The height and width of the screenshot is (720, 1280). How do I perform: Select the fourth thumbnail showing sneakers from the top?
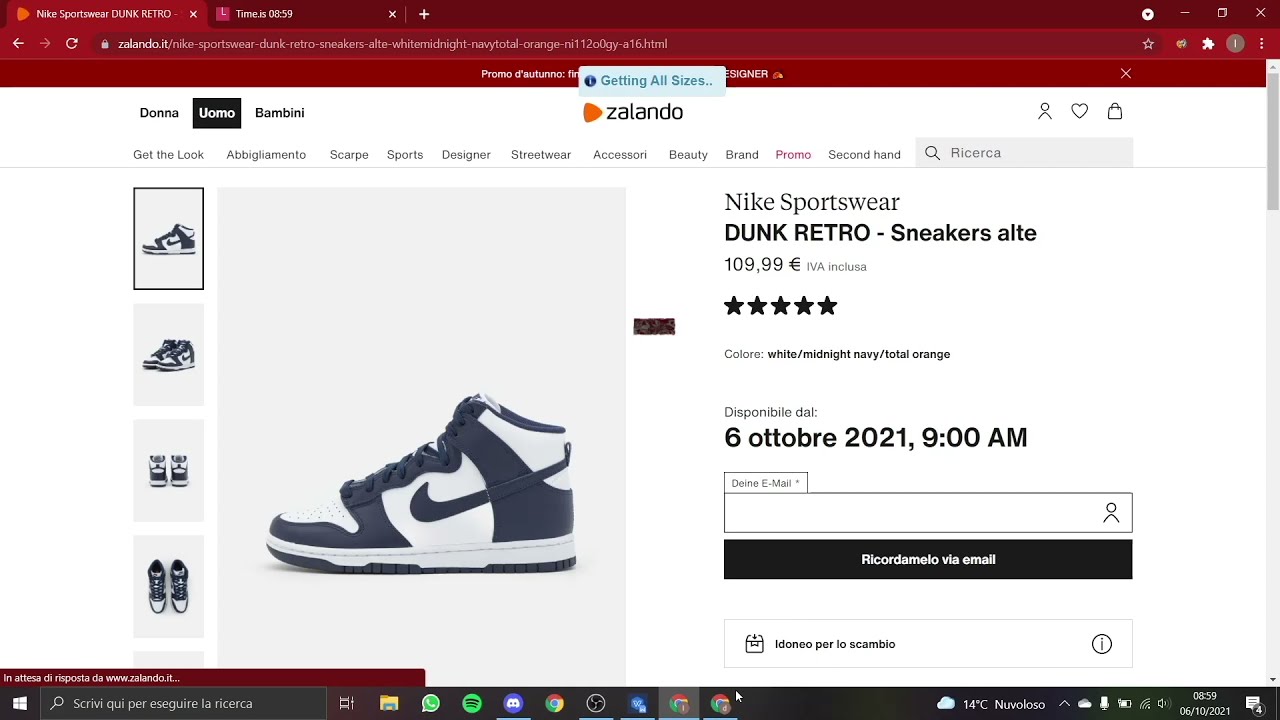[x=168, y=586]
